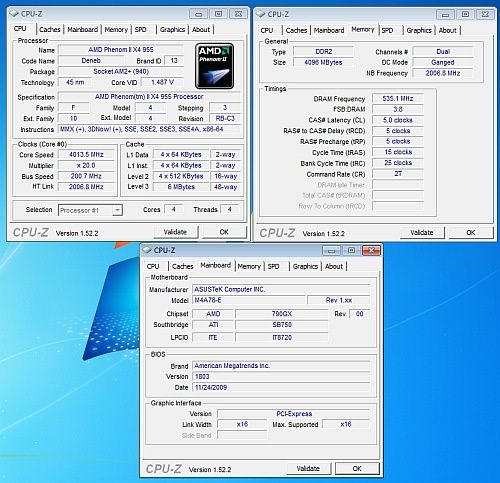Click the Name field AMD Phenom II X4 955
This screenshot has height=483, width=500.
[x=121, y=50]
